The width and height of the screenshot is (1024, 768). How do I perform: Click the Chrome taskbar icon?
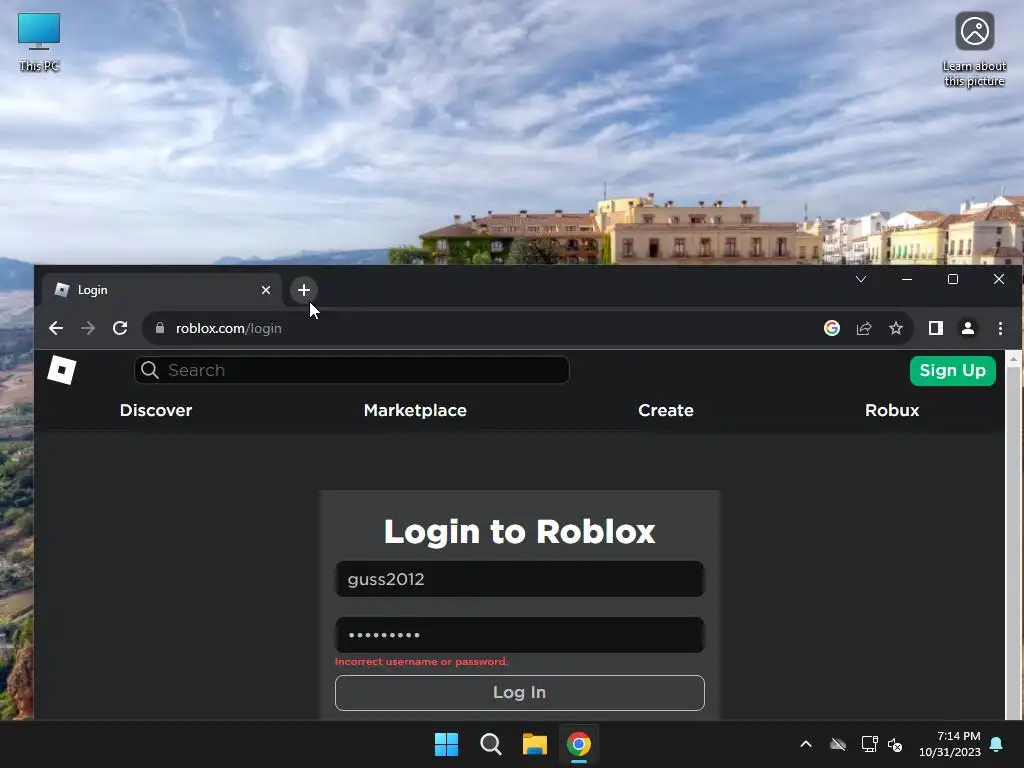click(x=579, y=744)
